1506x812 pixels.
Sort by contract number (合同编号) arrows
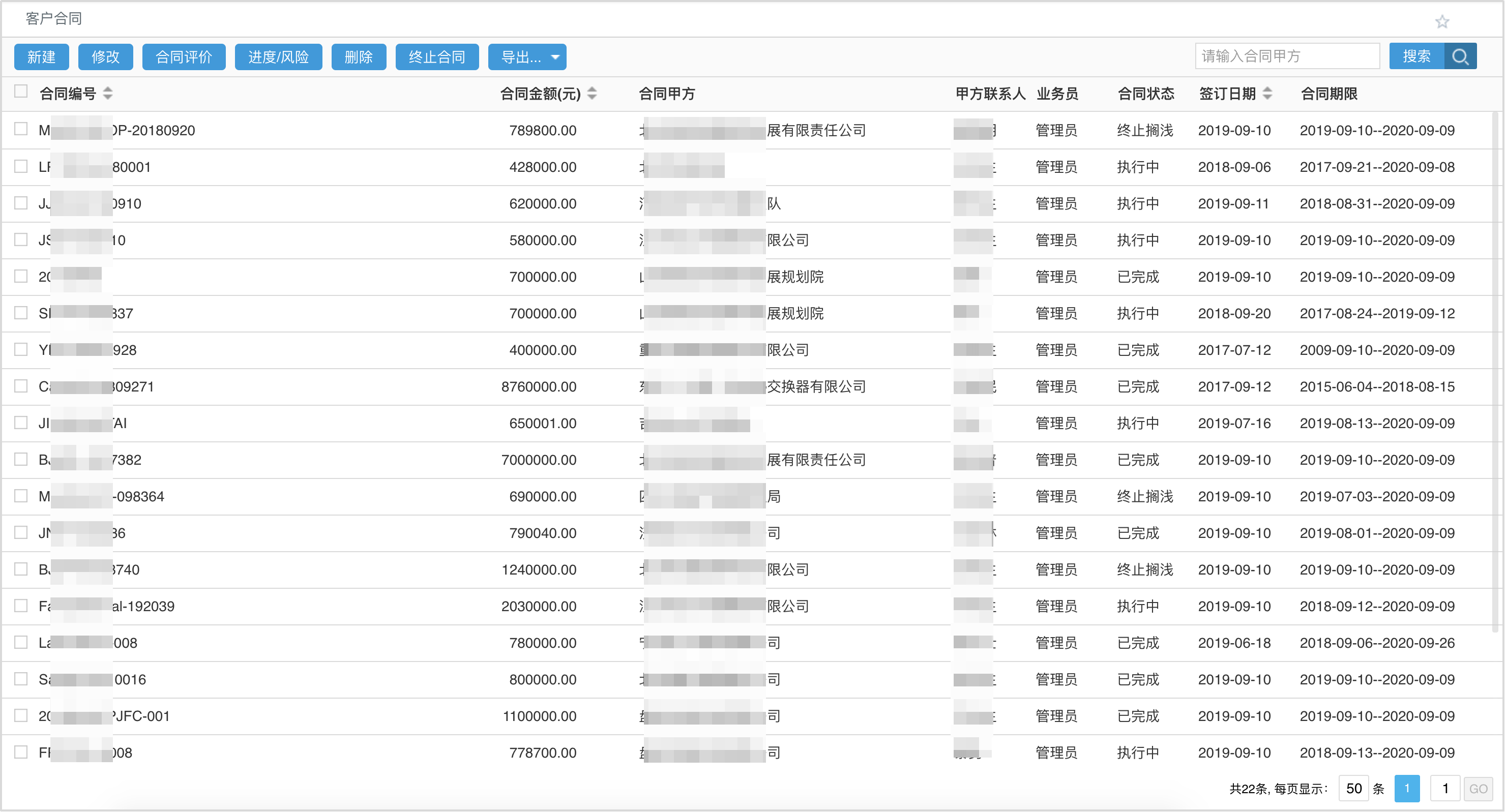click(108, 94)
